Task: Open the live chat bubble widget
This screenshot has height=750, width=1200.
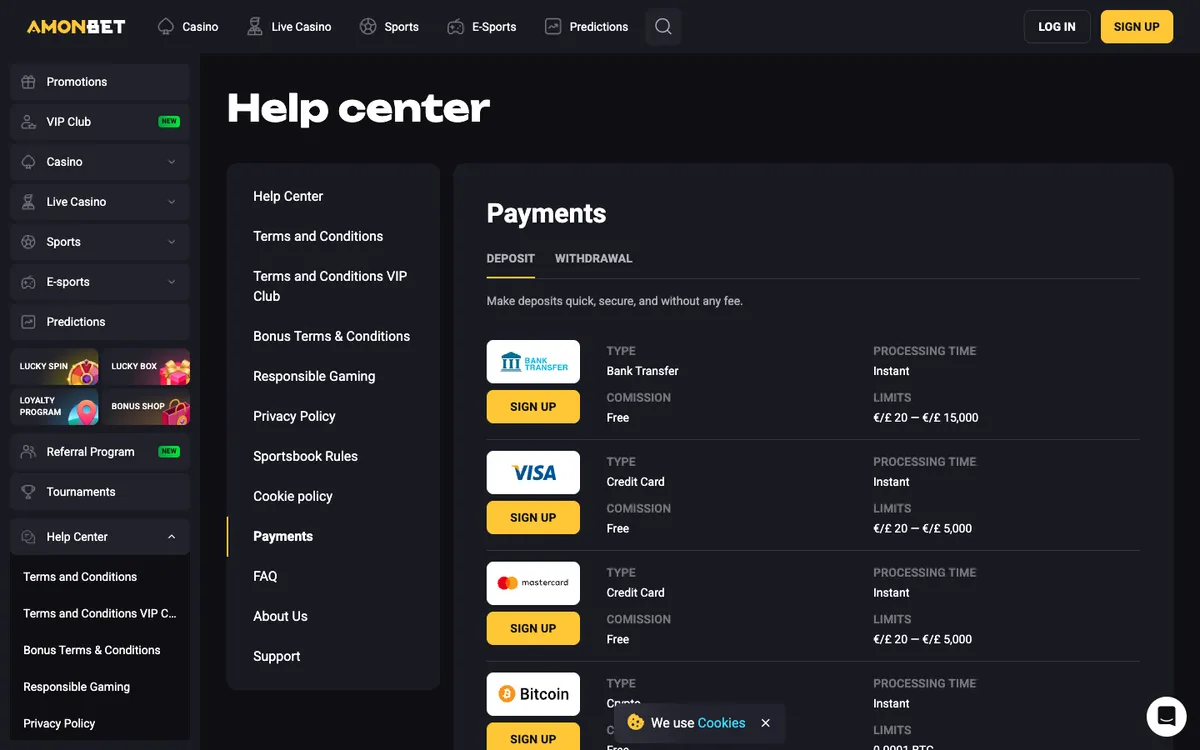Action: [1166, 716]
